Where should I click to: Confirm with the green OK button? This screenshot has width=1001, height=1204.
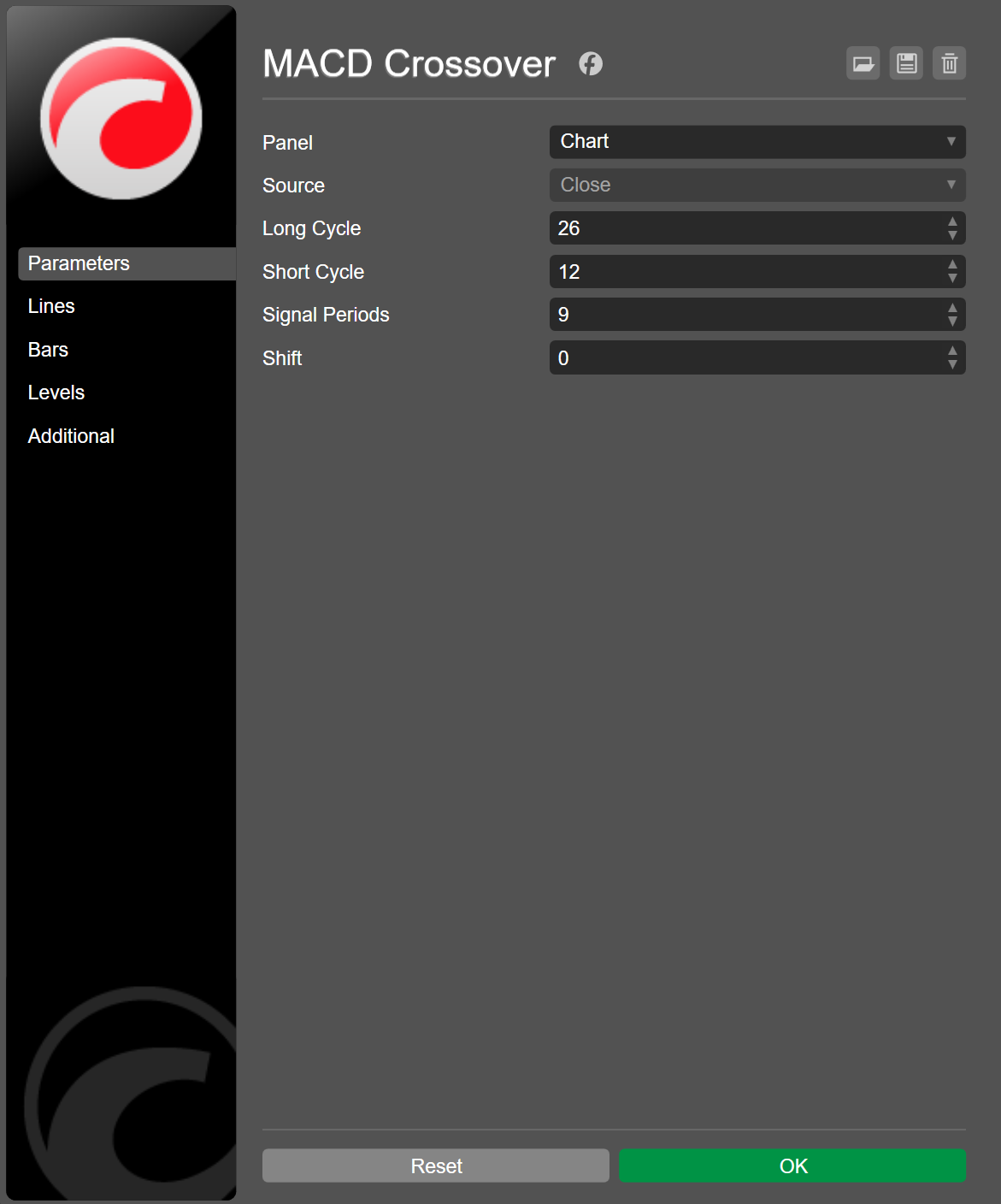792,1166
